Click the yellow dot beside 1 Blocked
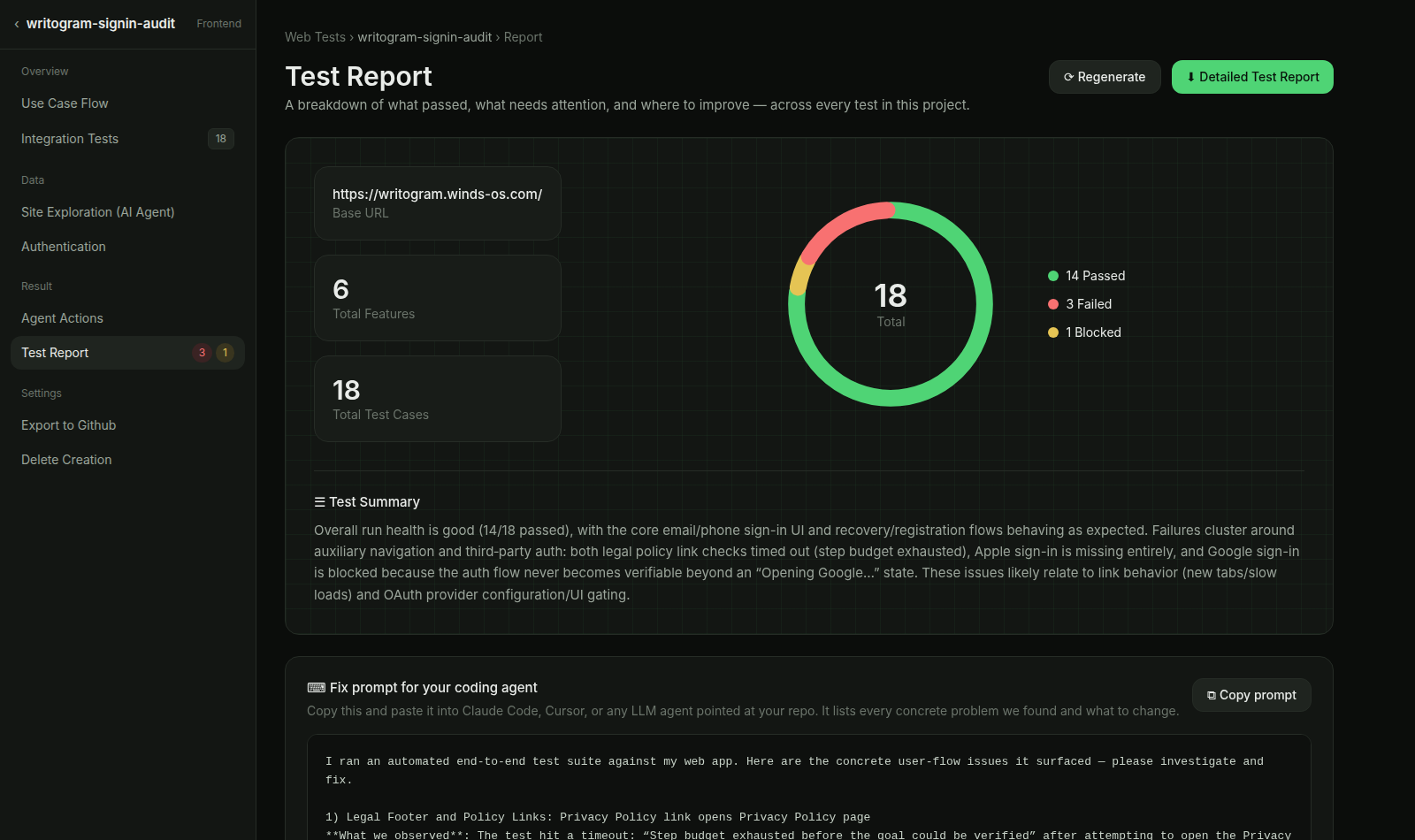This screenshot has height=840, width=1415. [x=1053, y=332]
